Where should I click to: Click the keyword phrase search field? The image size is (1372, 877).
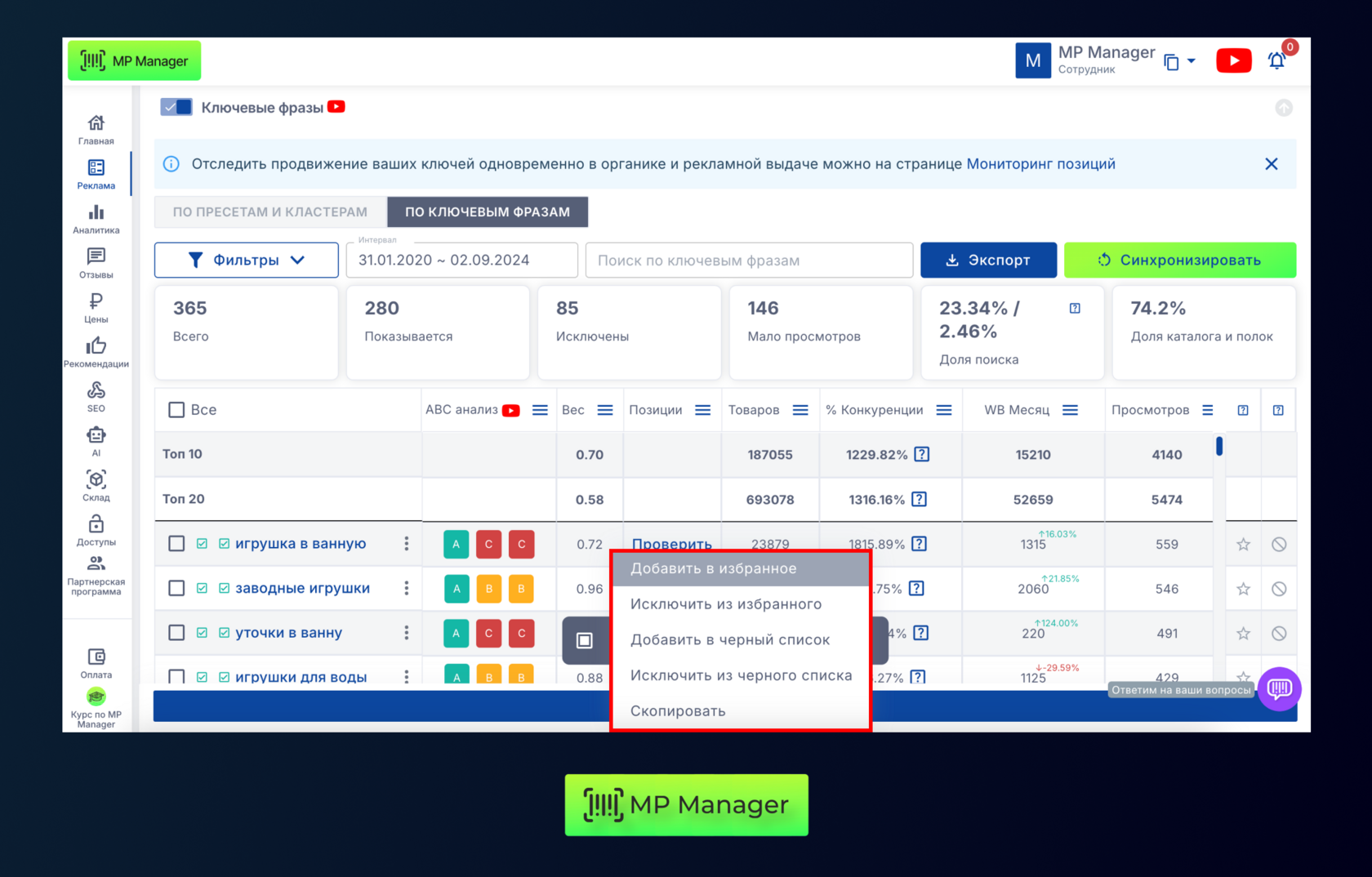[x=749, y=260]
